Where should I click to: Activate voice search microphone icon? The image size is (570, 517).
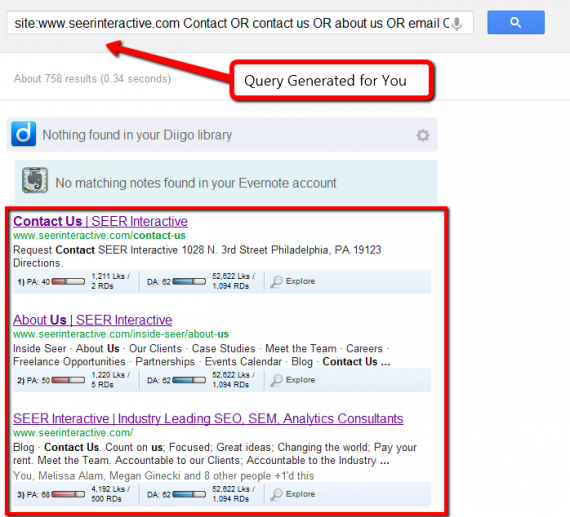pyautogui.click(x=457, y=24)
